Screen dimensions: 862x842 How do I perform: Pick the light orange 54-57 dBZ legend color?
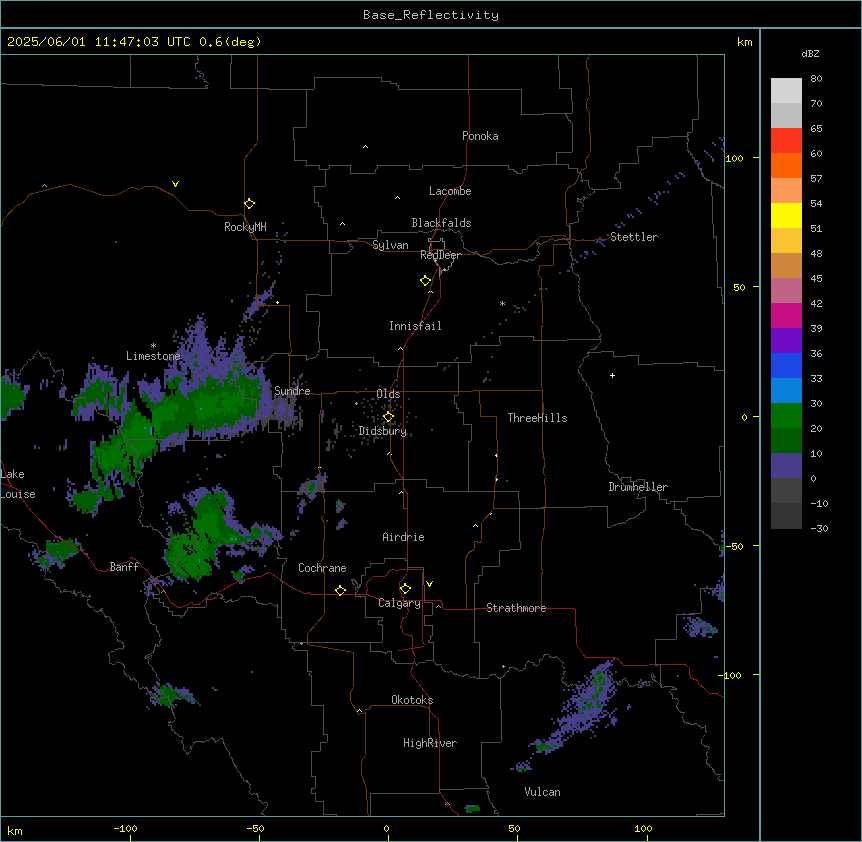click(x=786, y=190)
